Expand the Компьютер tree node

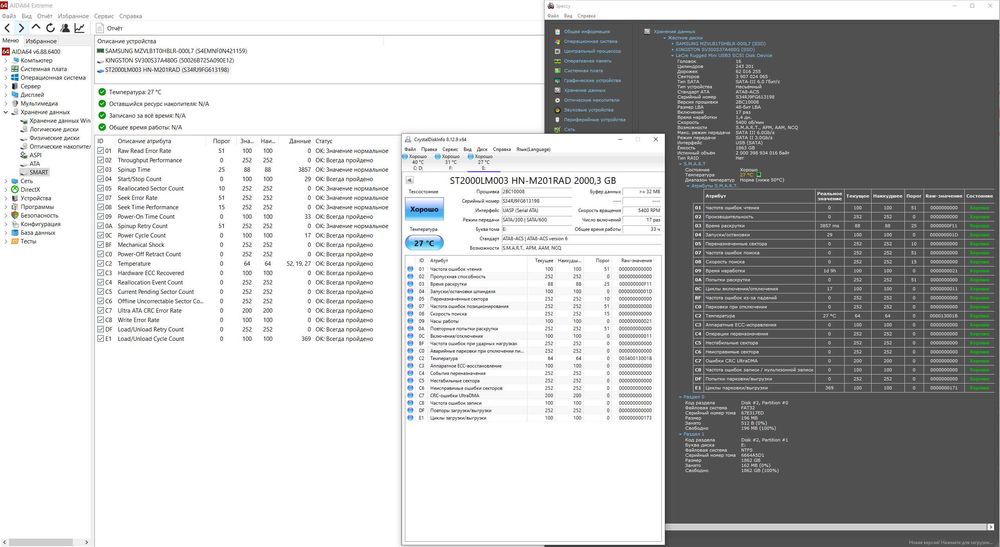6,61
